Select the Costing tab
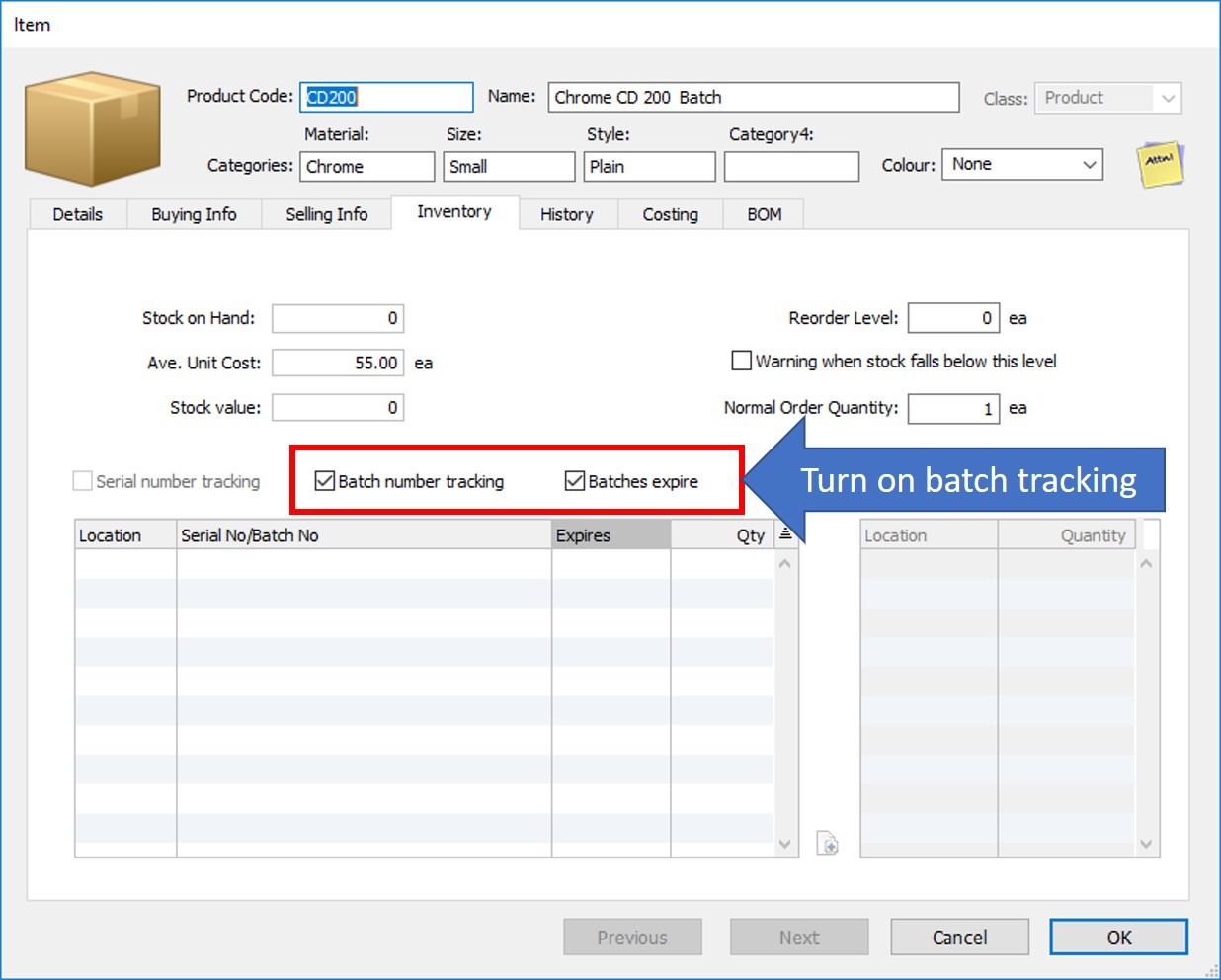Screen dimensions: 1221x980 coord(670,213)
